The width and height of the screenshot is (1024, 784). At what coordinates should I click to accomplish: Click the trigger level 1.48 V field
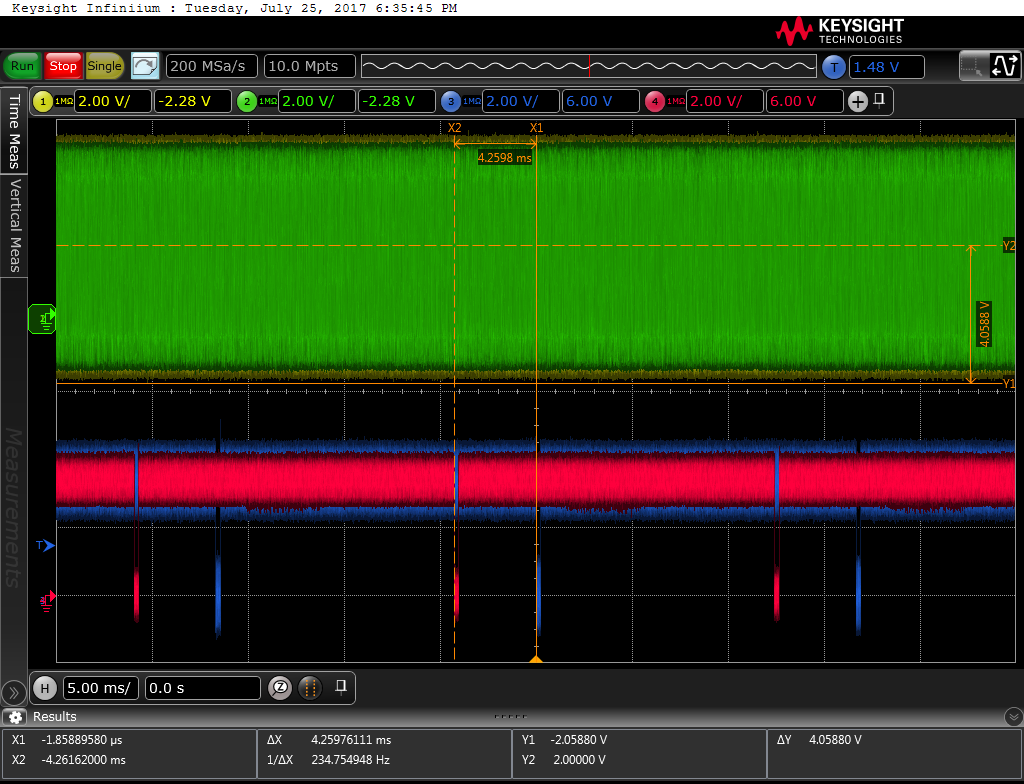[x=886, y=67]
